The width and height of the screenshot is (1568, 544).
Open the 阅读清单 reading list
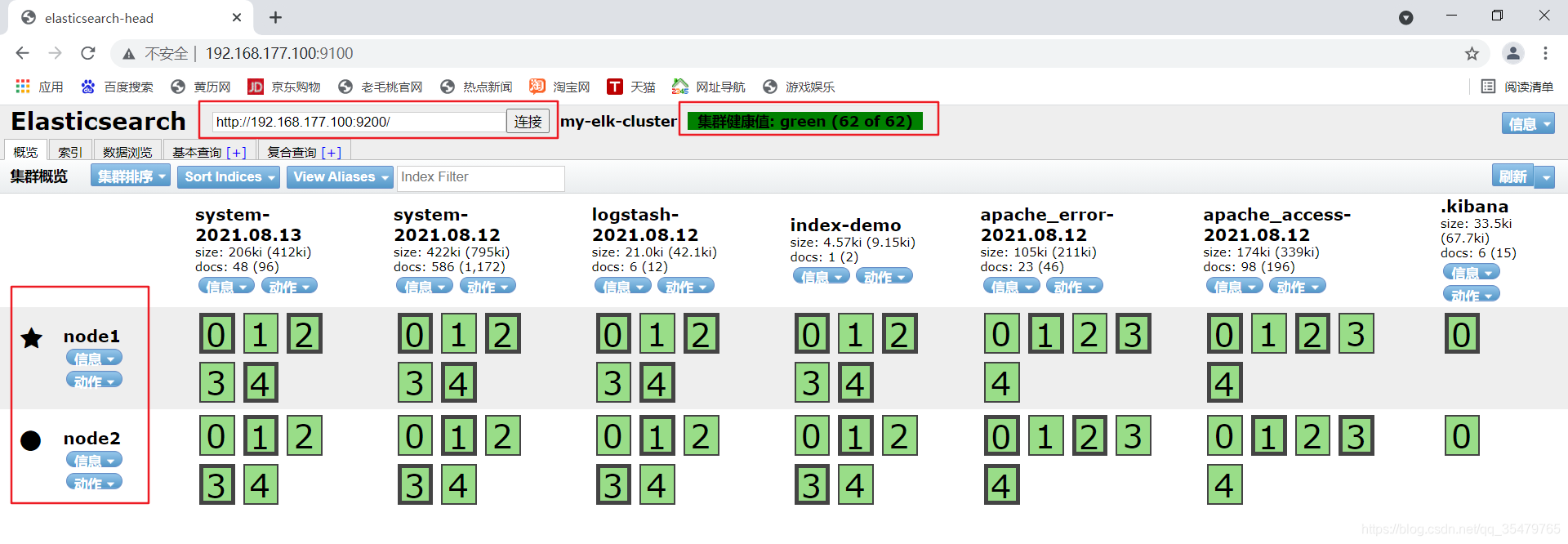[1517, 87]
